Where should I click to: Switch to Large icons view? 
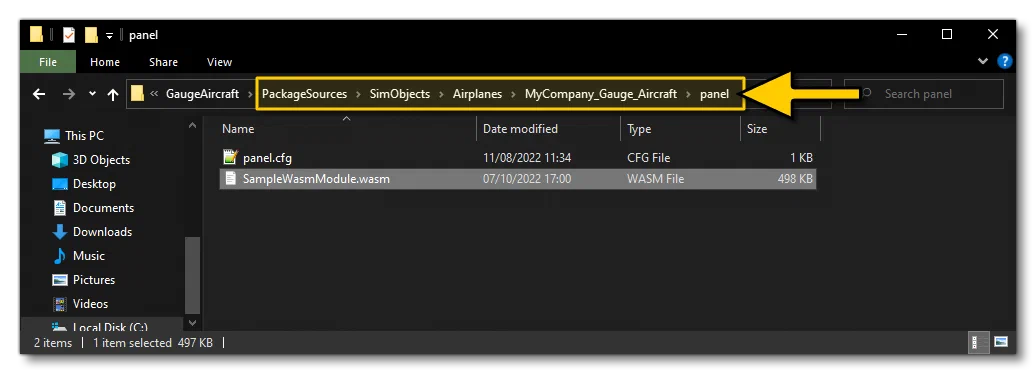click(x=1001, y=342)
